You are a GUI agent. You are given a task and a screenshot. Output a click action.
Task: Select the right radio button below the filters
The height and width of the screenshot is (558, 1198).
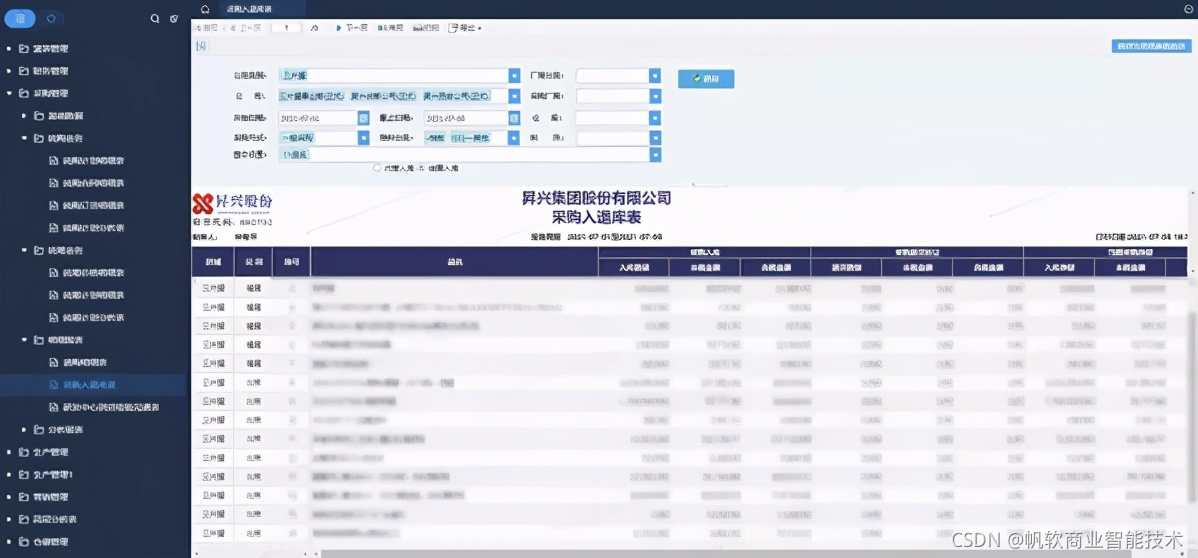click(x=421, y=167)
